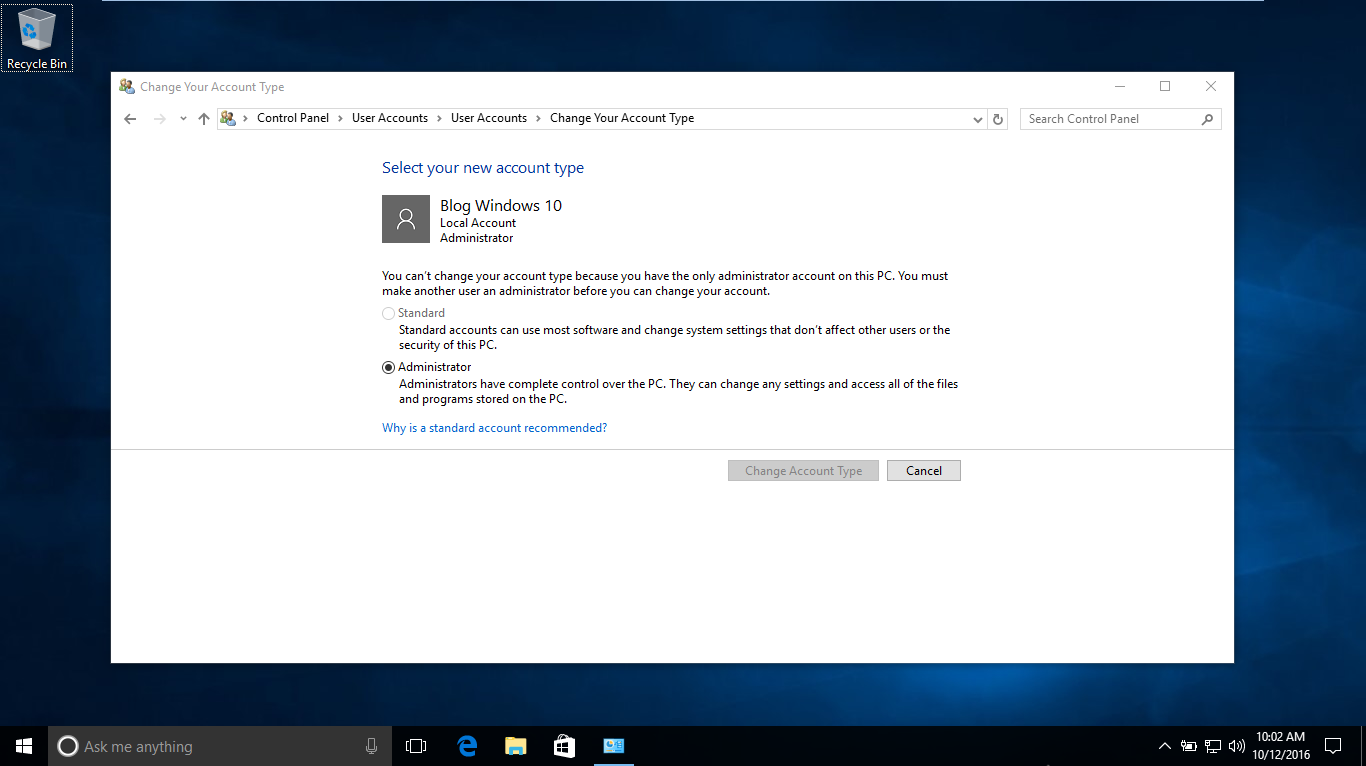Click Cortana Ask me anything search box
1366x766 pixels.
pyautogui.click(x=222, y=746)
